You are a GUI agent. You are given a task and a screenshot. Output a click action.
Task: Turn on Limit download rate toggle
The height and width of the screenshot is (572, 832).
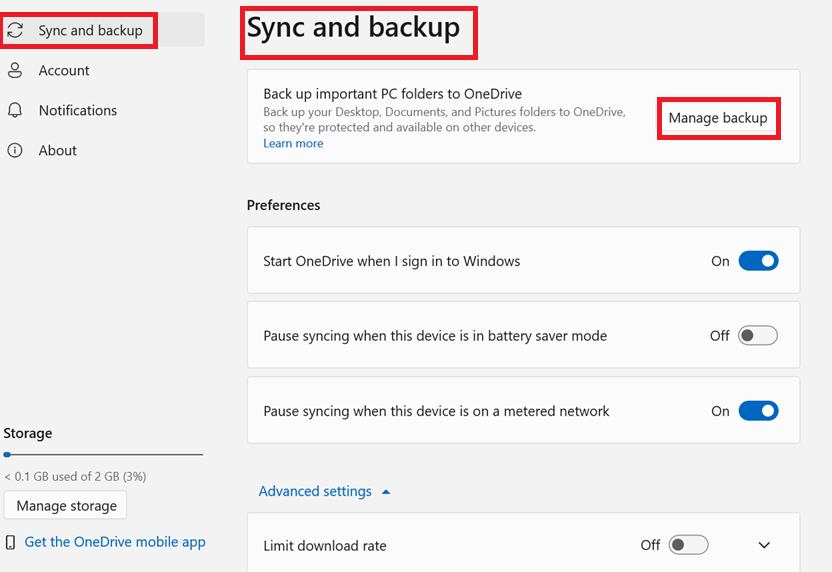(x=688, y=545)
